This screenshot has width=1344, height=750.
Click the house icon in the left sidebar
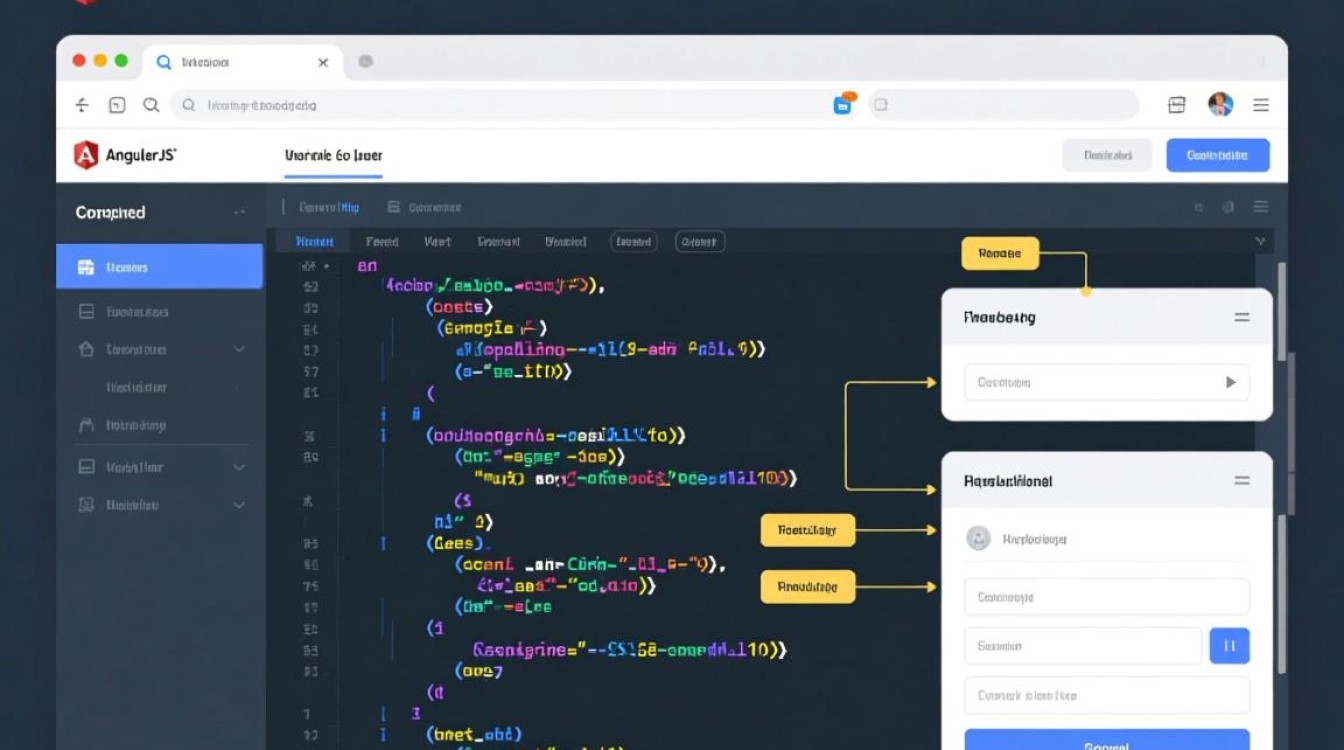86,350
